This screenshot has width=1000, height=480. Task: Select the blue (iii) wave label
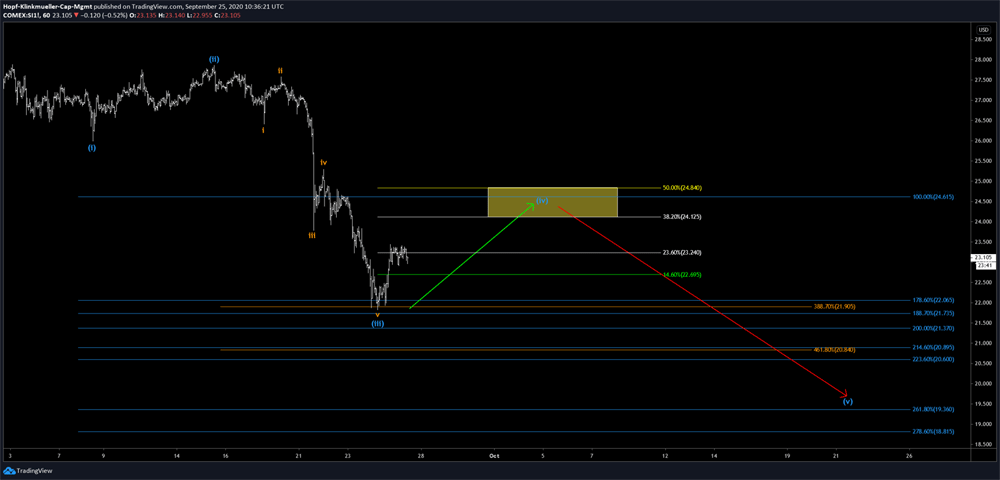coord(378,324)
